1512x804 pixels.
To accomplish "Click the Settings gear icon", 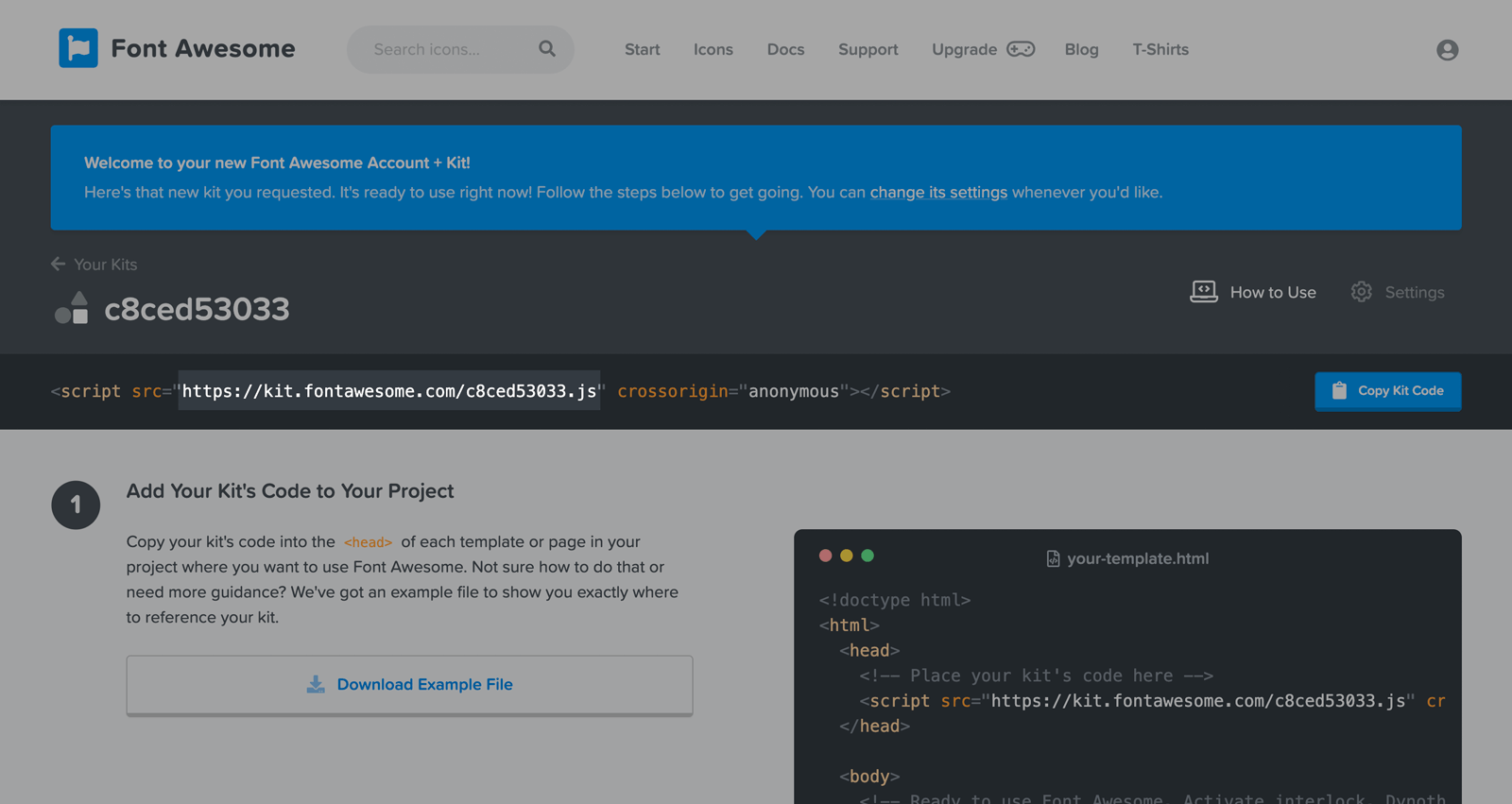I will click(x=1361, y=292).
